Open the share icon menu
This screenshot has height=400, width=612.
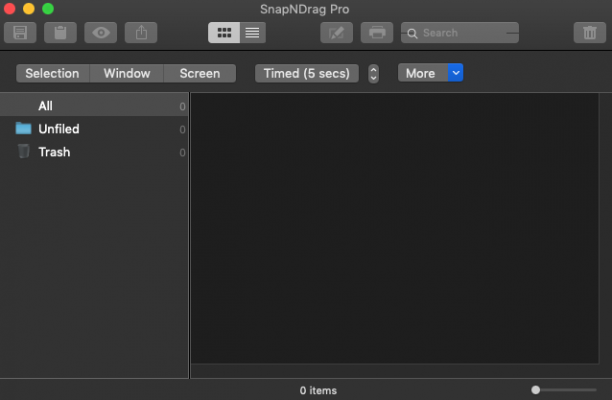pos(141,33)
